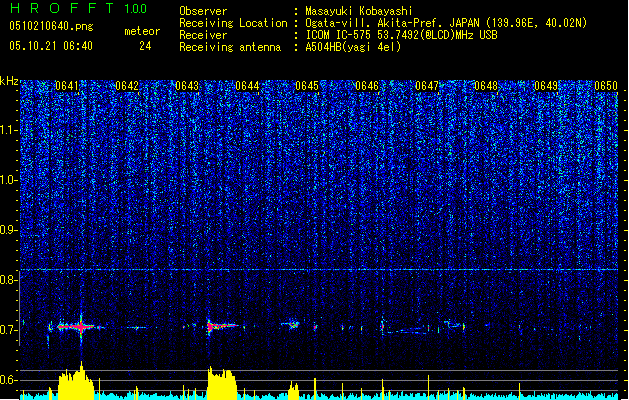Screen dimensions: 629x400
Task: Click the small yellow power peak near 0645
Action: (294, 391)
